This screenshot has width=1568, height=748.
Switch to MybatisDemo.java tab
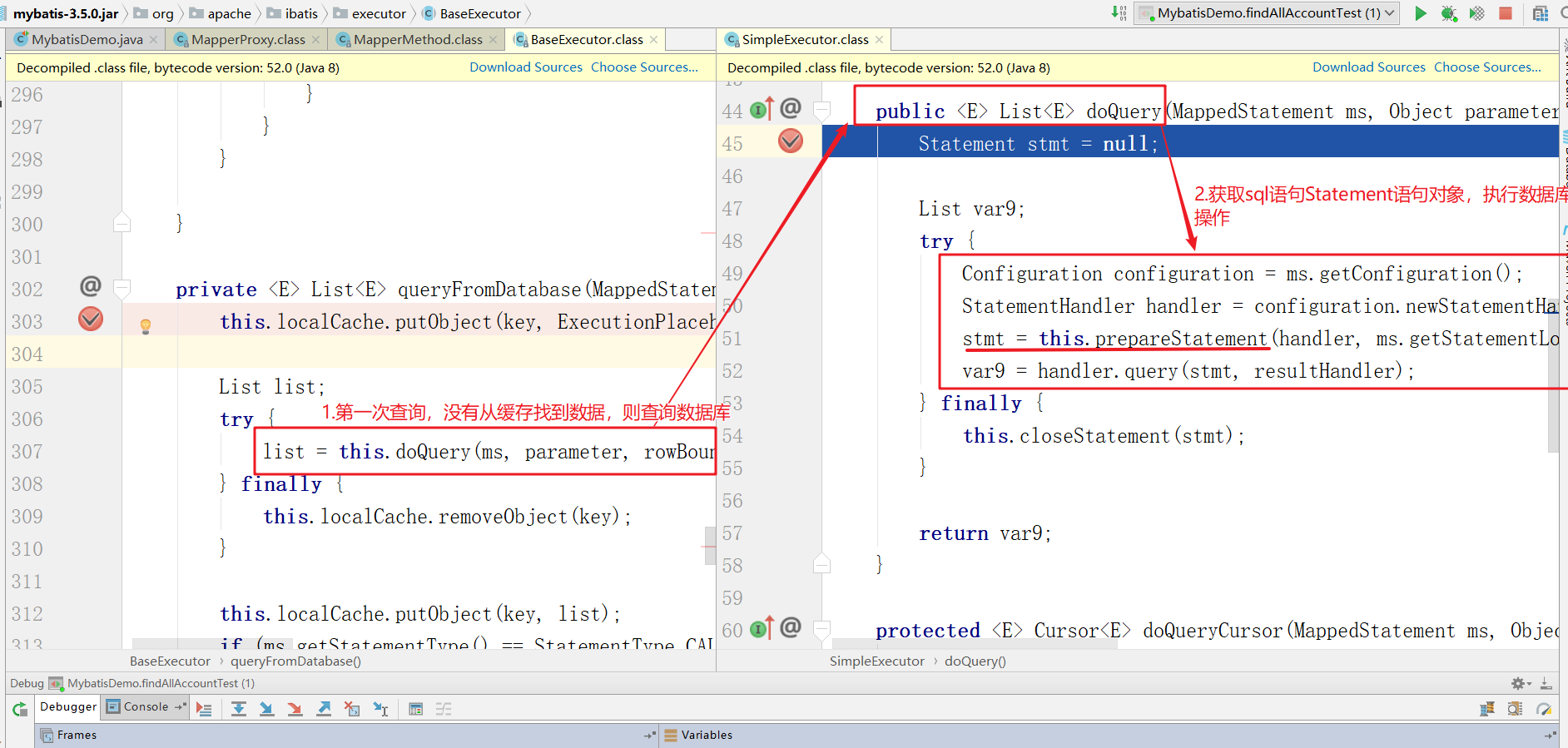tap(87, 39)
